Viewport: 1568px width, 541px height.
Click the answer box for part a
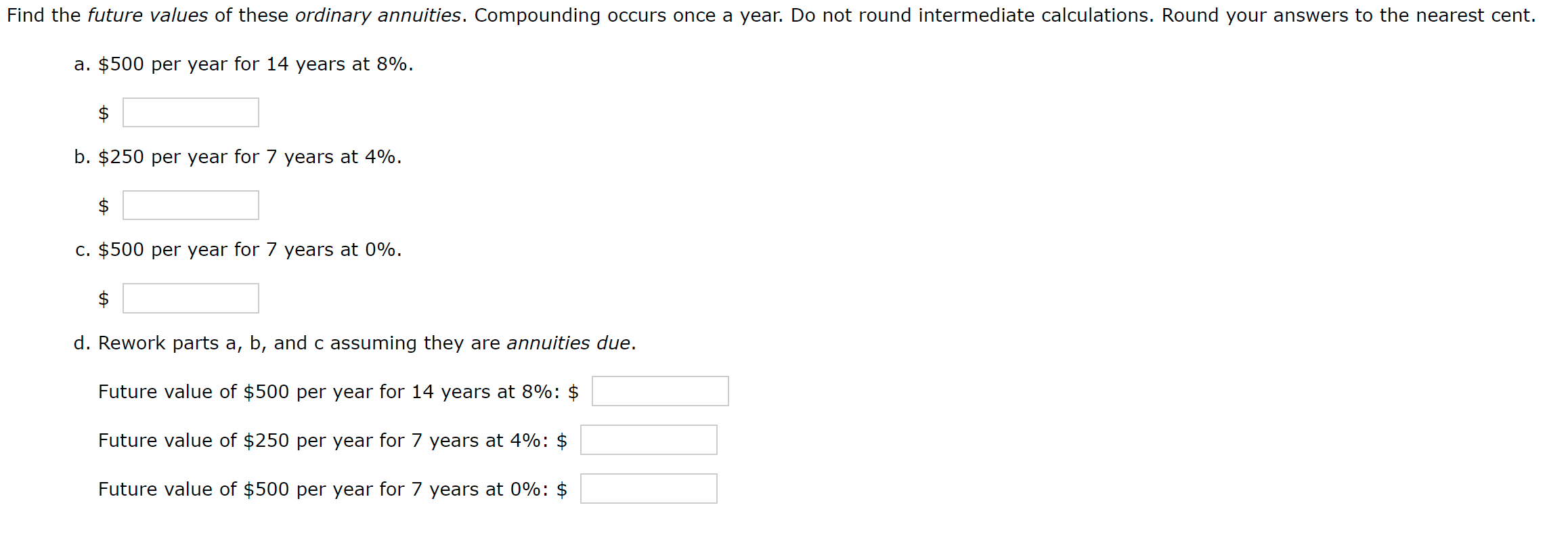(191, 112)
